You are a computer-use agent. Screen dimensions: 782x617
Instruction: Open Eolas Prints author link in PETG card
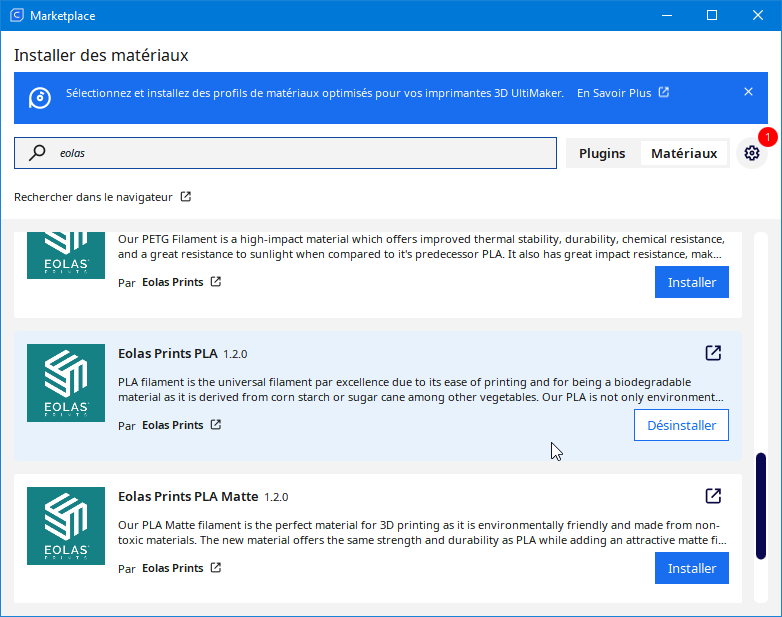coord(173,282)
